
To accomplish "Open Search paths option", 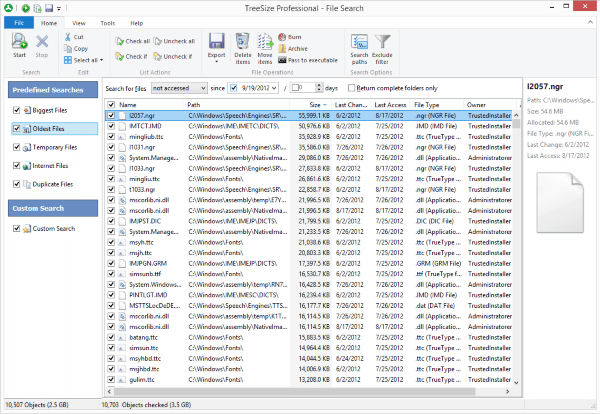I will coord(359,48).
